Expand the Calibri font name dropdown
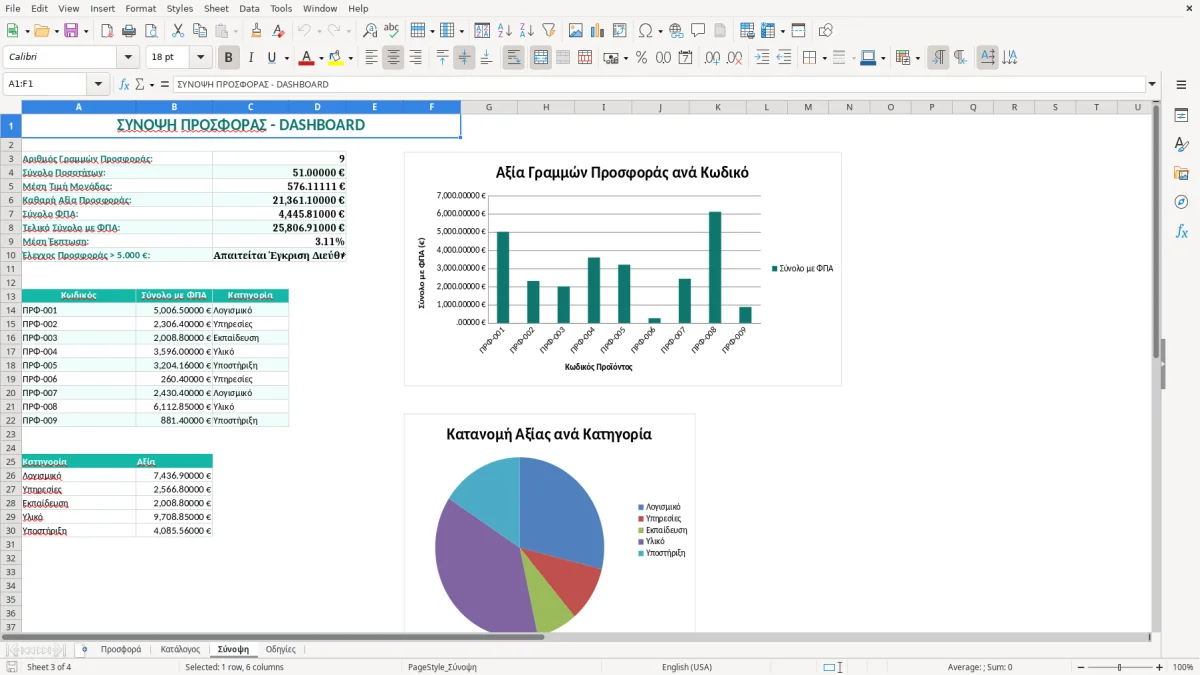Viewport: 1200px width, 675px height. [x=128, y=58]
